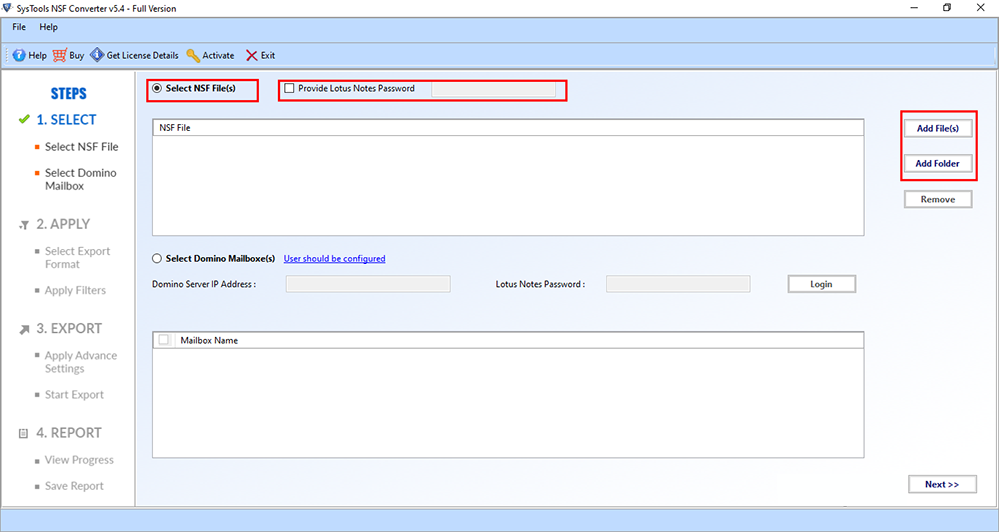Image resolution: width=999 pixels, height=532 pixels.
Task: Click the 4. REPORT step heading
Action: 69,433
